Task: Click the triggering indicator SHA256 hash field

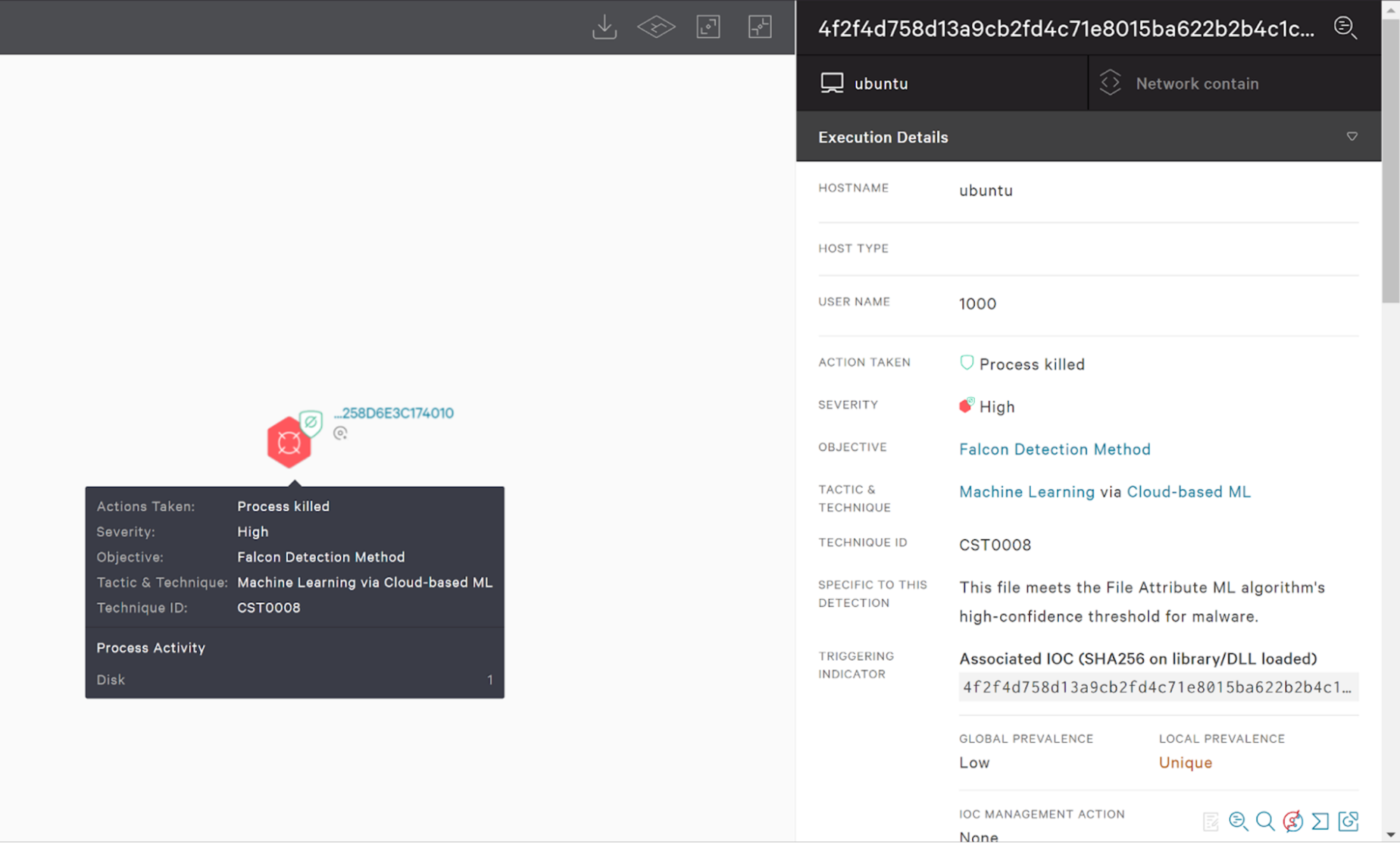Action: tap(1157, 687)
